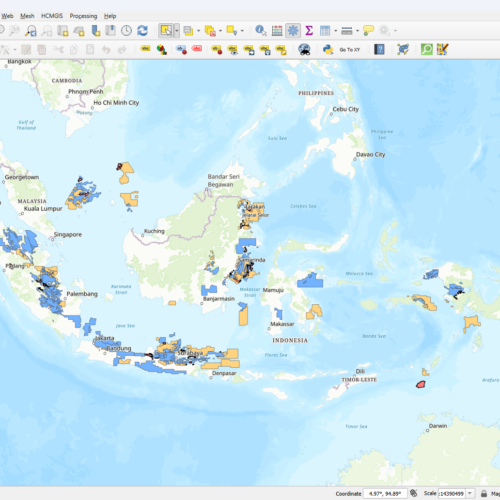Click Select by Location icon

(x=232, y=31)
